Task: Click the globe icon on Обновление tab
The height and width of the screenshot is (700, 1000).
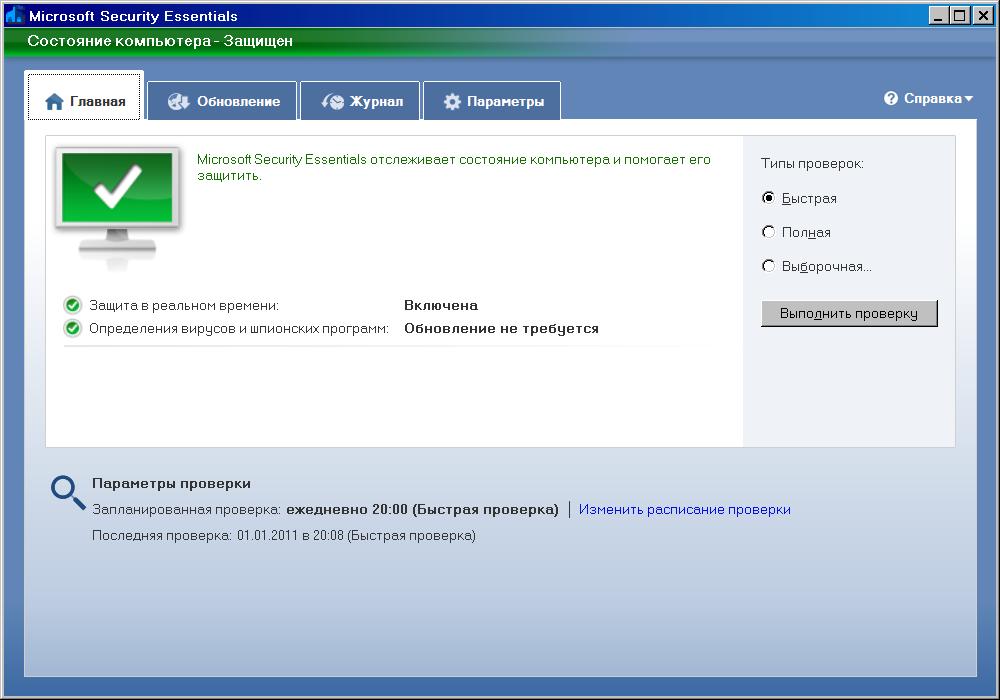Action: tap(179, 101)
